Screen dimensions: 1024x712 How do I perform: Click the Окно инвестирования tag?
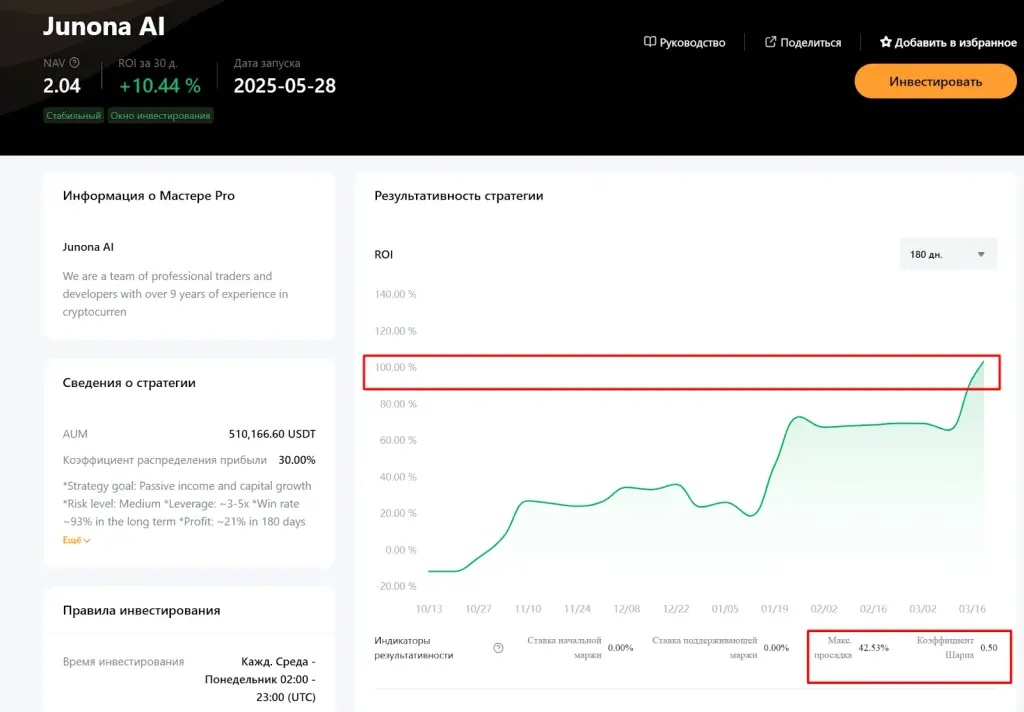[x=160, y=116]
